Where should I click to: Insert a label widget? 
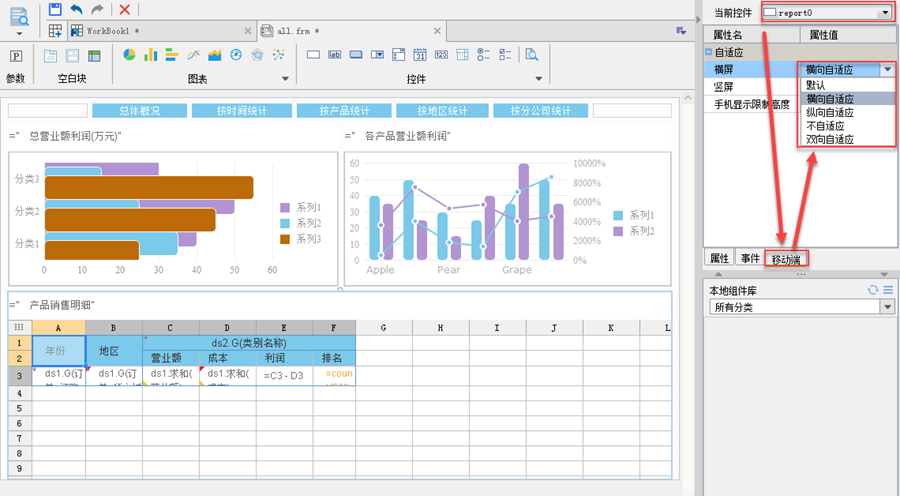(335, 55)
